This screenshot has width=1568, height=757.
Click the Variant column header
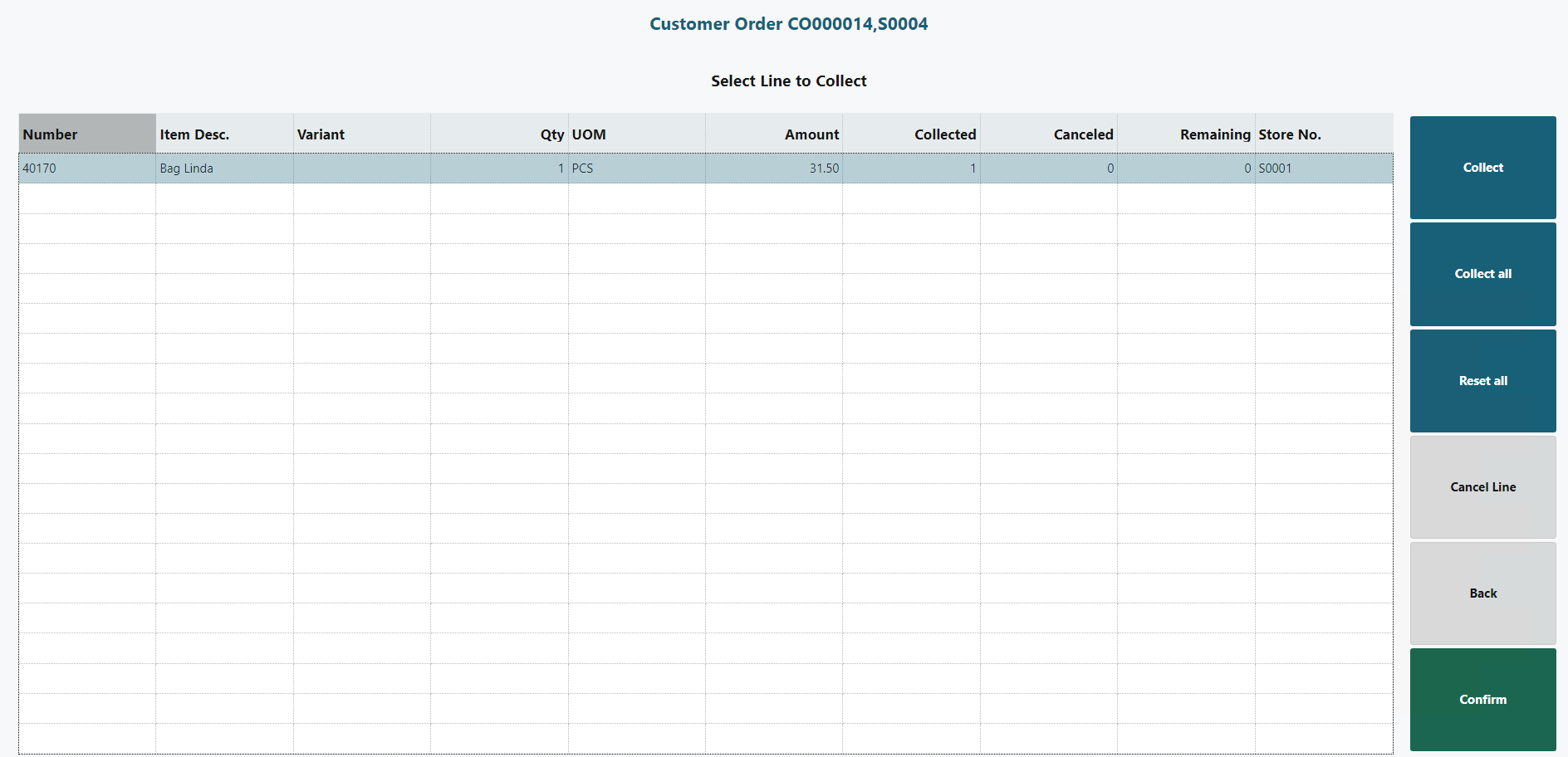click(361, 134)
